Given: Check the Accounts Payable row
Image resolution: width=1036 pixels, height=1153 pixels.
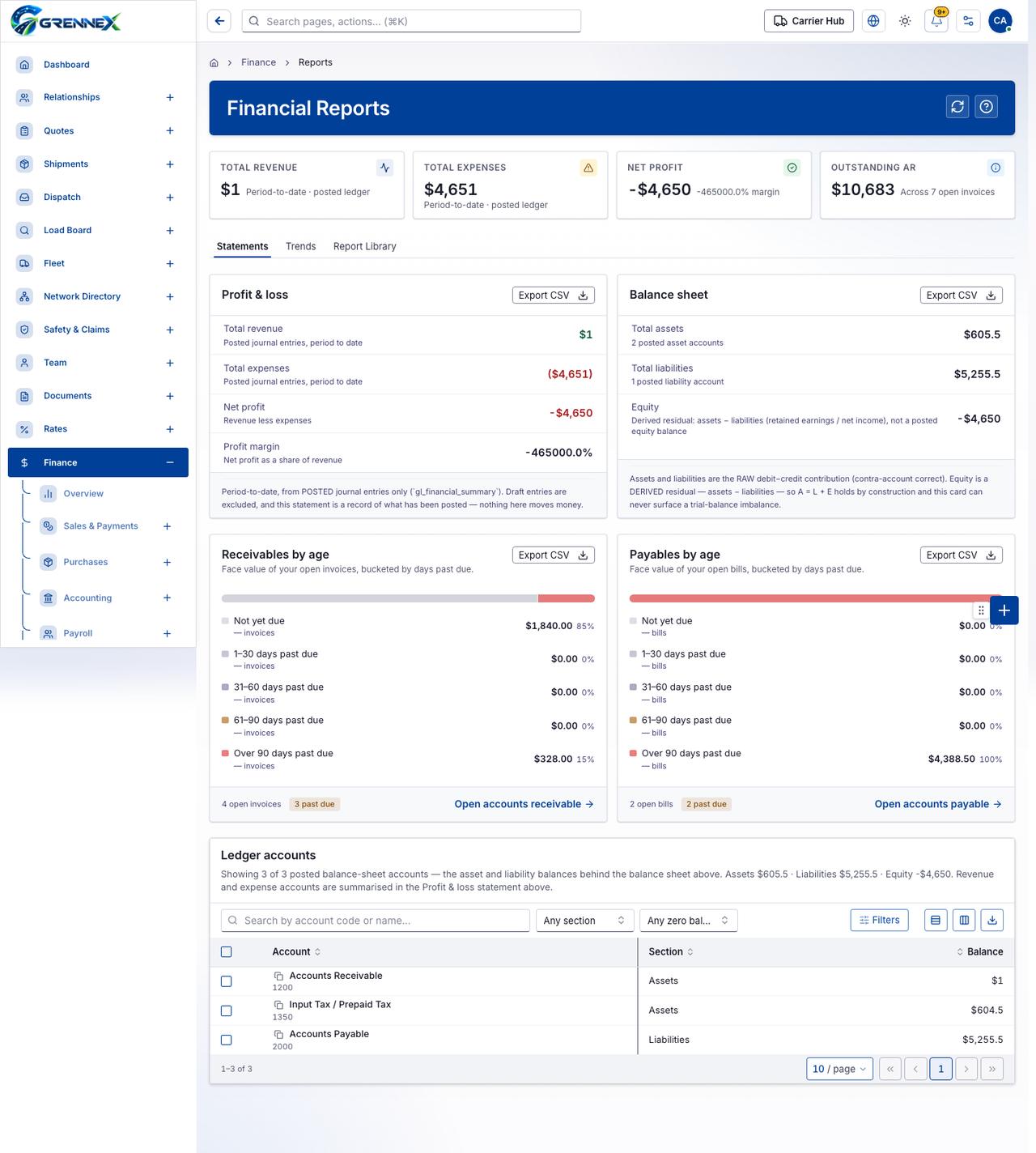Looking at the screenshot, I should (227, 1040).
